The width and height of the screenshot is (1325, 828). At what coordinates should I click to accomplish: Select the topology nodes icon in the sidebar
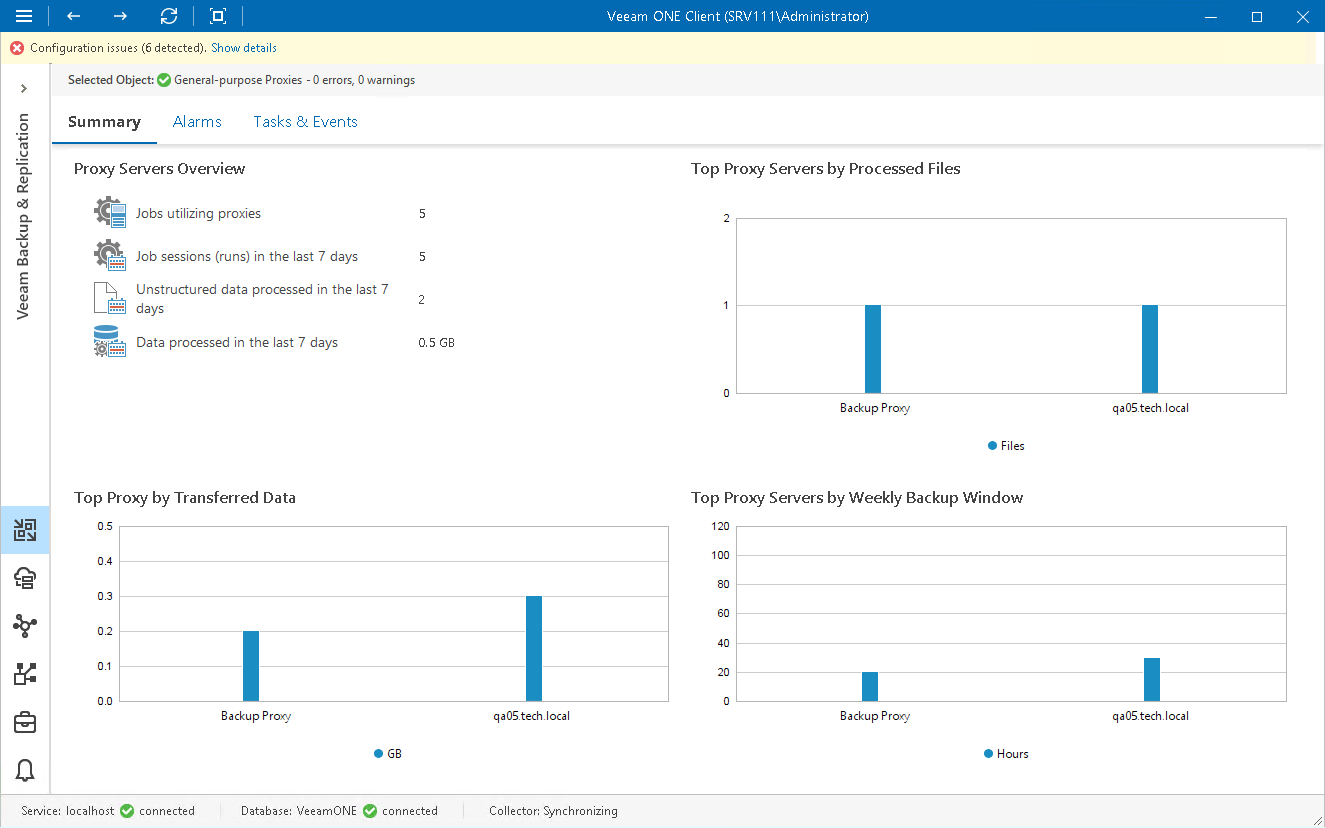pyautogui.click(x=24, y=626)
